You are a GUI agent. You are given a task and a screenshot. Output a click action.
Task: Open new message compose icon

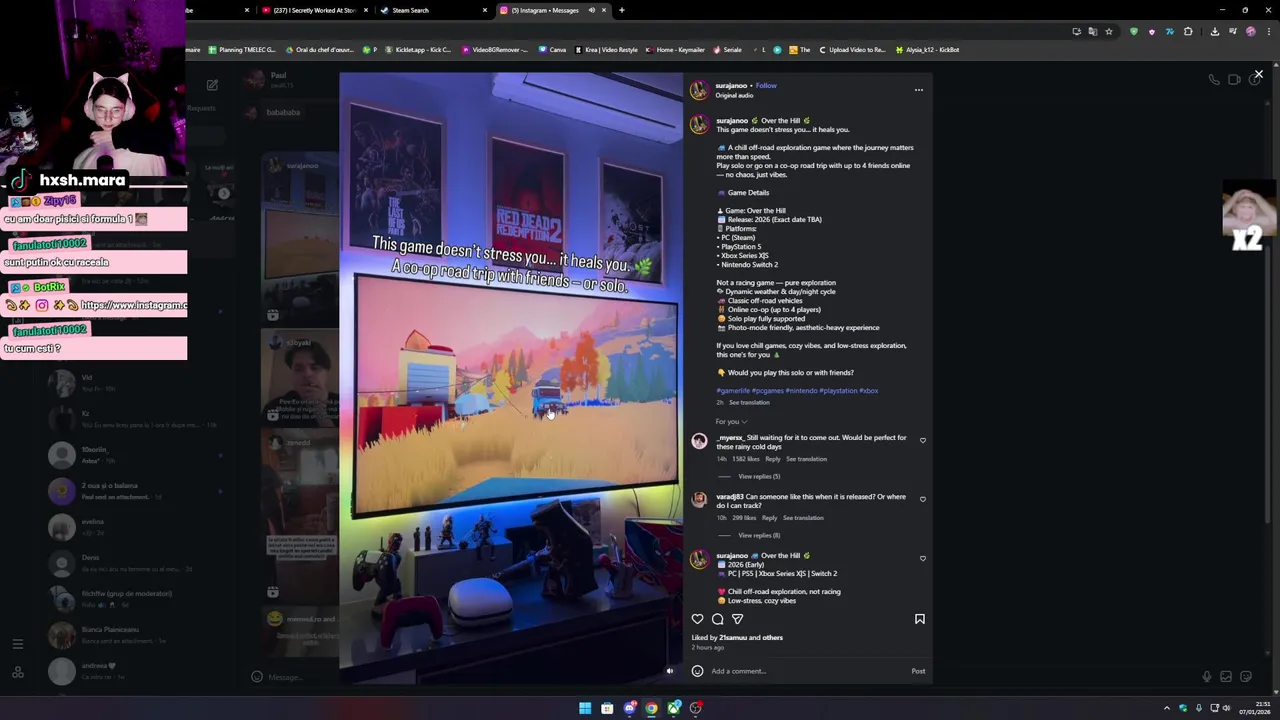212,85
